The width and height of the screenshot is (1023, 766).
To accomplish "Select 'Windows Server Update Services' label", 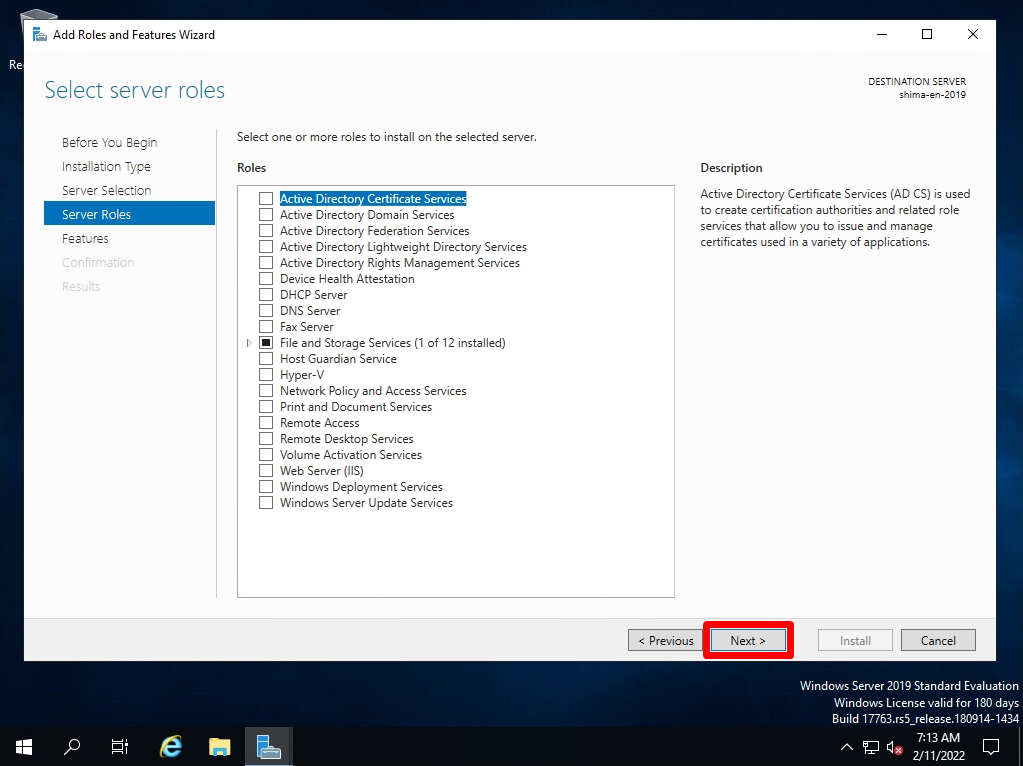I will pyautogui.click(x=366, y=502).
